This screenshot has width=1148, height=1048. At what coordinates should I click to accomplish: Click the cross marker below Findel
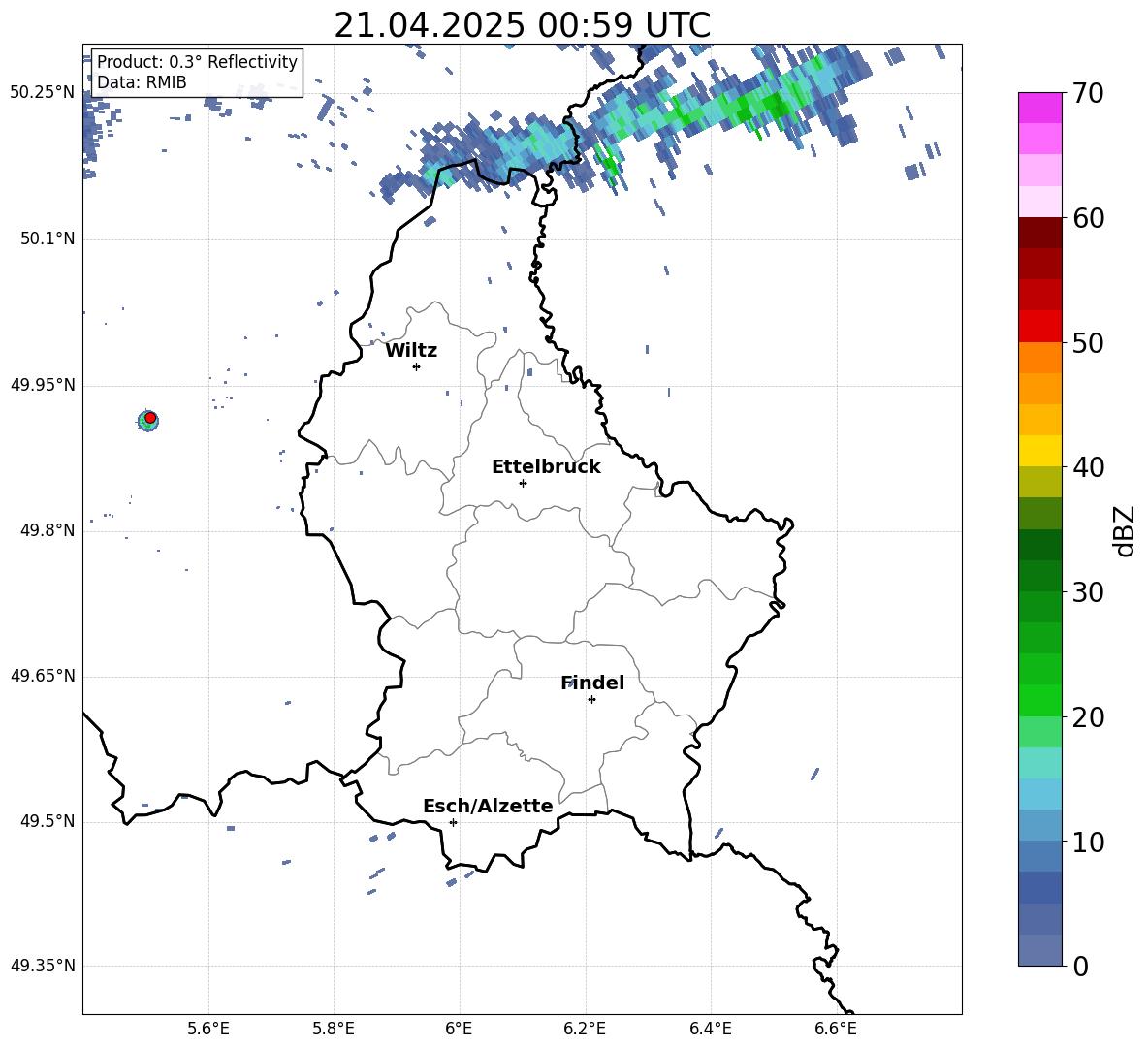tap(591, 700)
